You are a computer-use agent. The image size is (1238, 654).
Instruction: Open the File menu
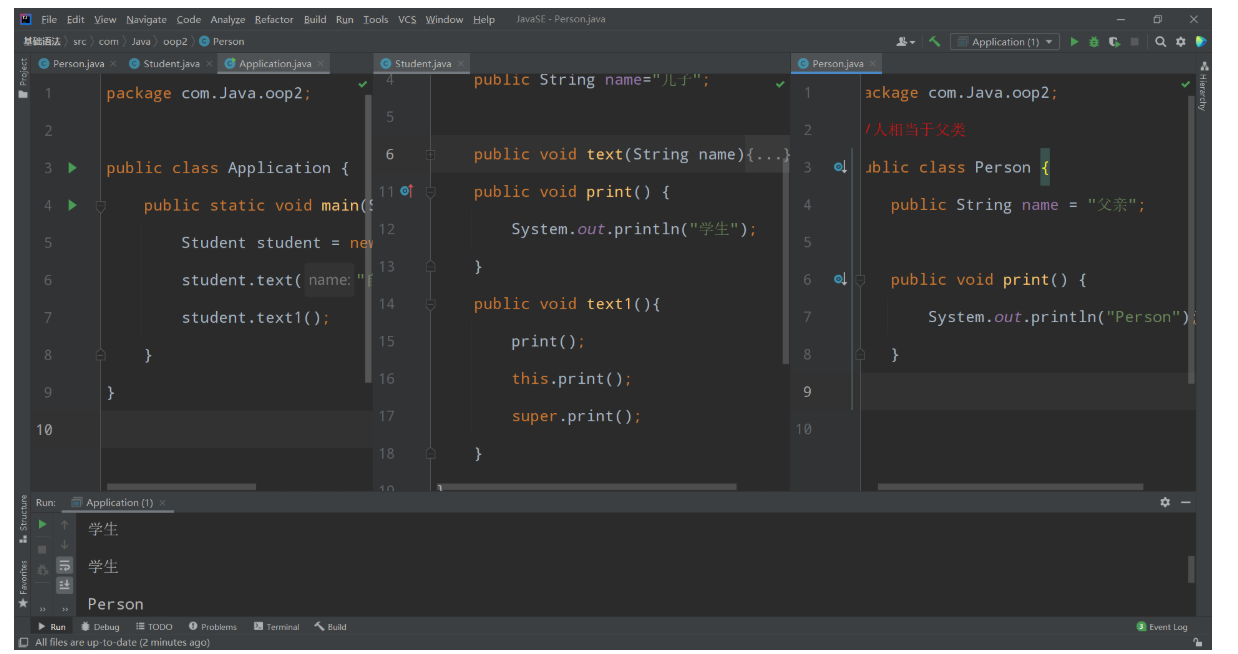(x=49, y=19)
